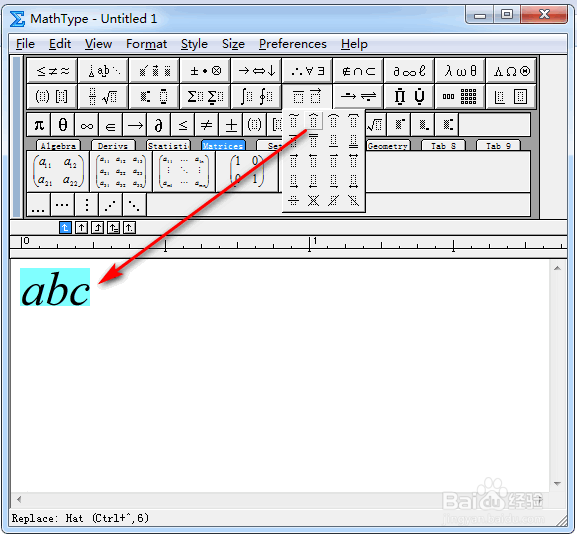Insert parentheses template from small bar
577x539 pixels.
(255, 125)
